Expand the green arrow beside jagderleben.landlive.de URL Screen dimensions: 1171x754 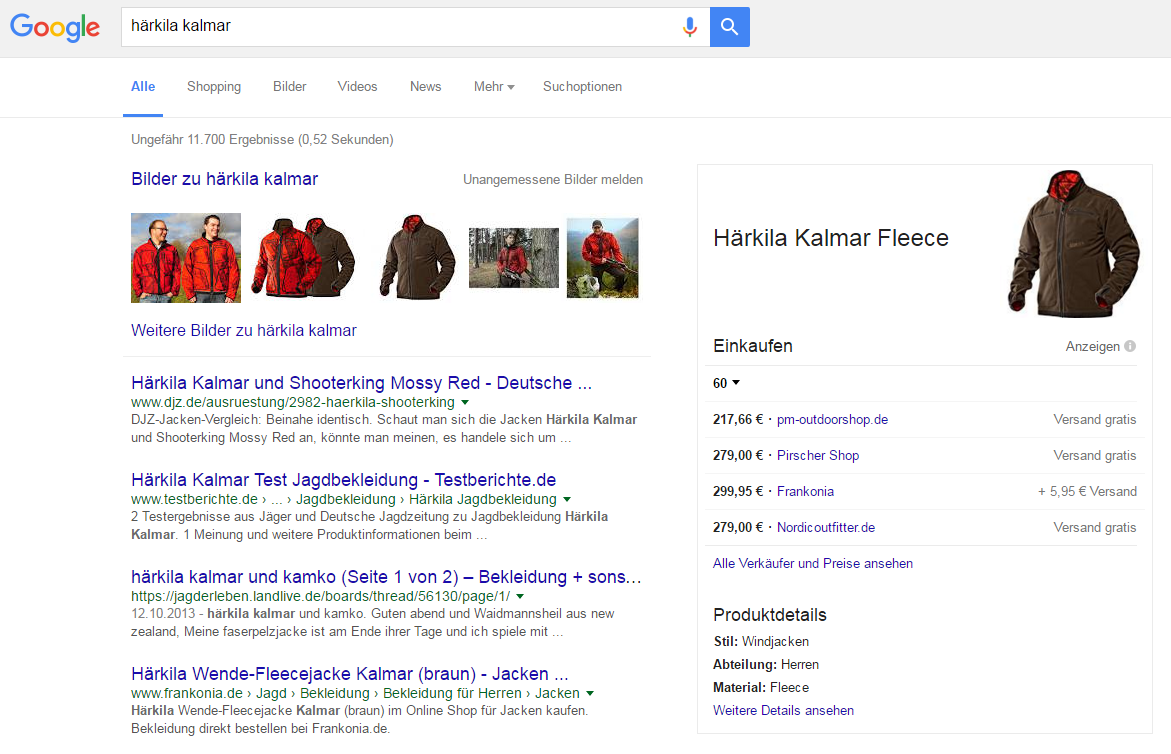pyautogui.click(x=520, y=596)
